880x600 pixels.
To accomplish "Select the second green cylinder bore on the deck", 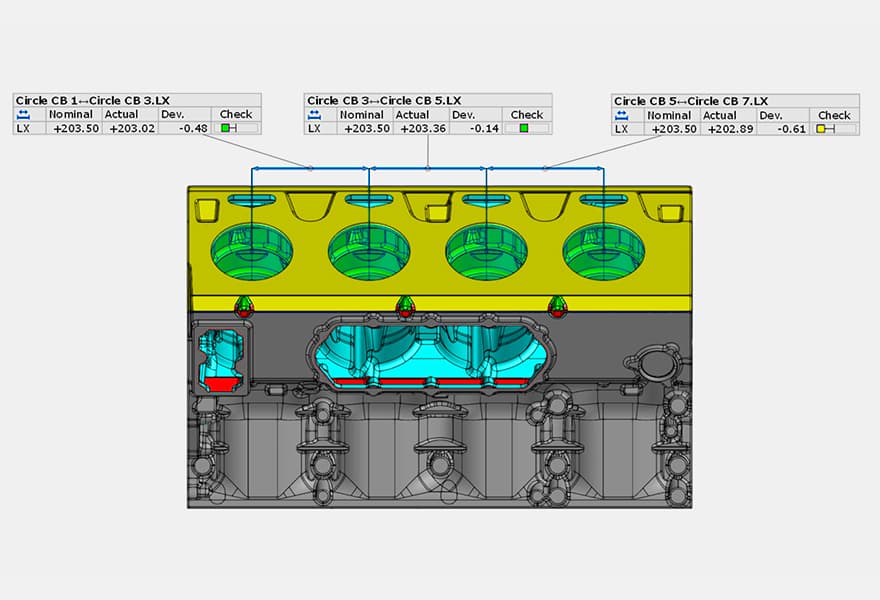I will tap(368, 252).
